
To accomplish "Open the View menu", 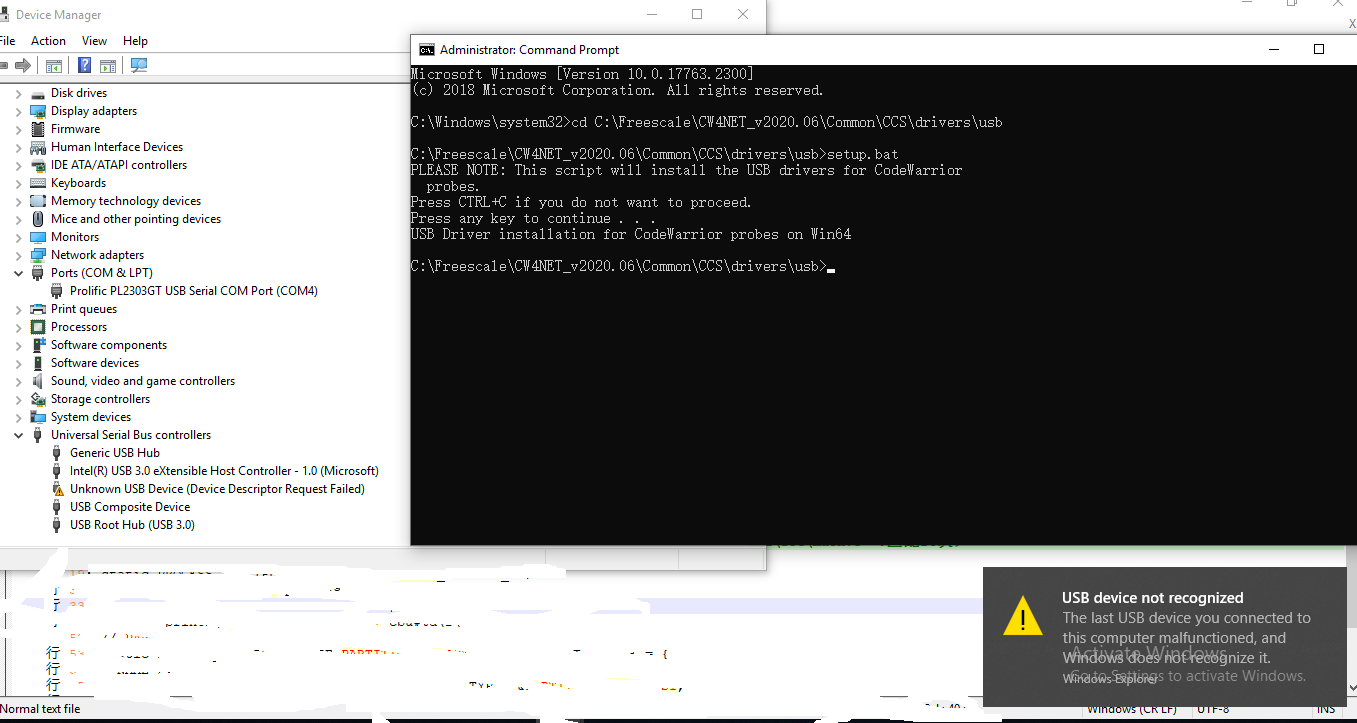I will (94, 40).
